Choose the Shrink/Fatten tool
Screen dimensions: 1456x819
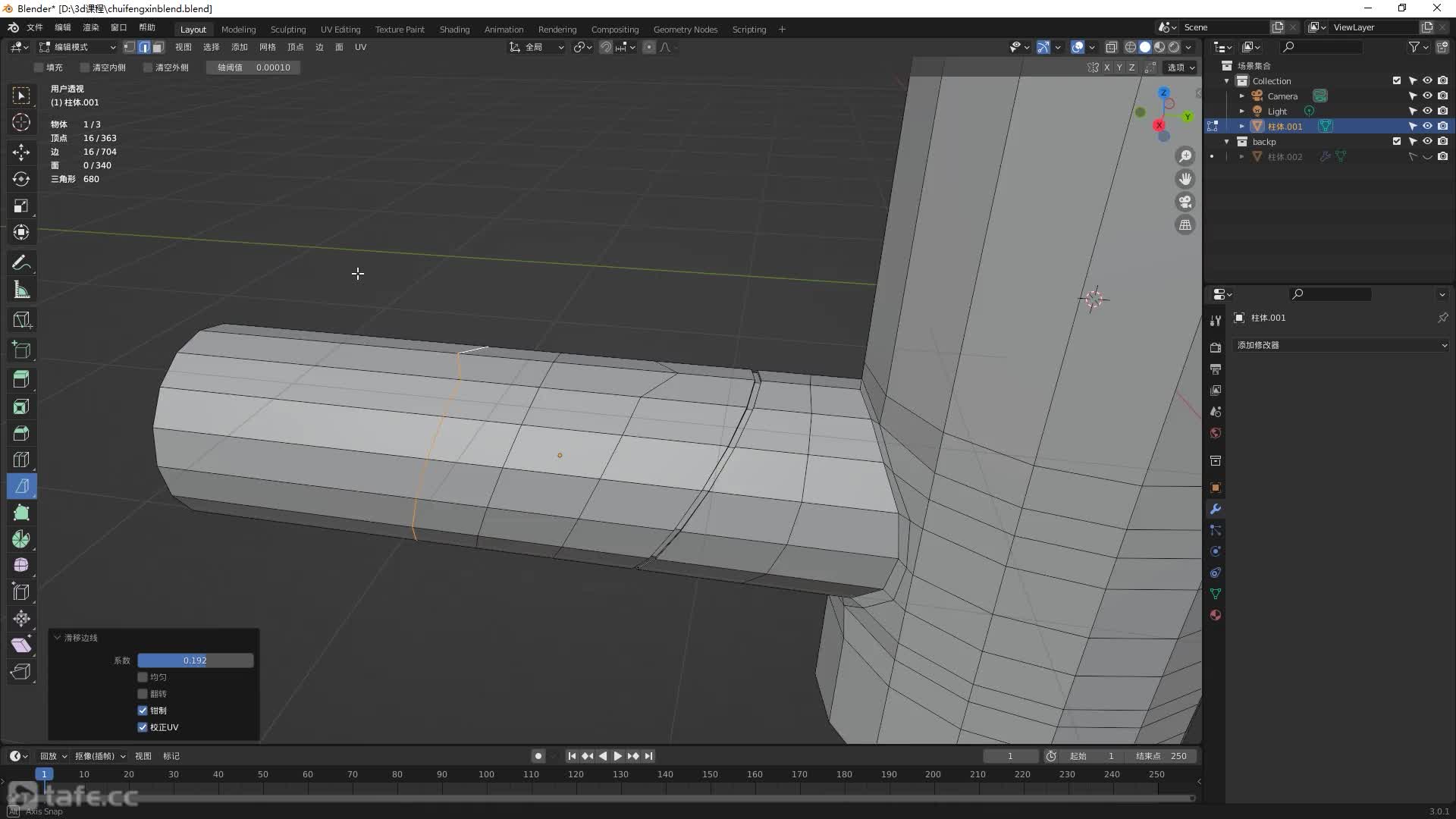21,619
